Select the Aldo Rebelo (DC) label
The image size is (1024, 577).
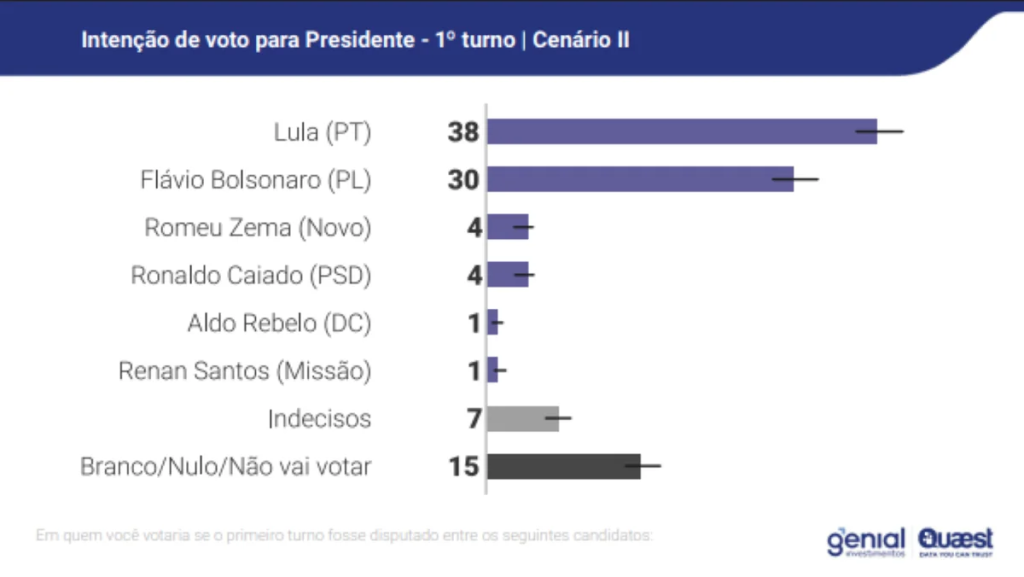click(279, 324)
